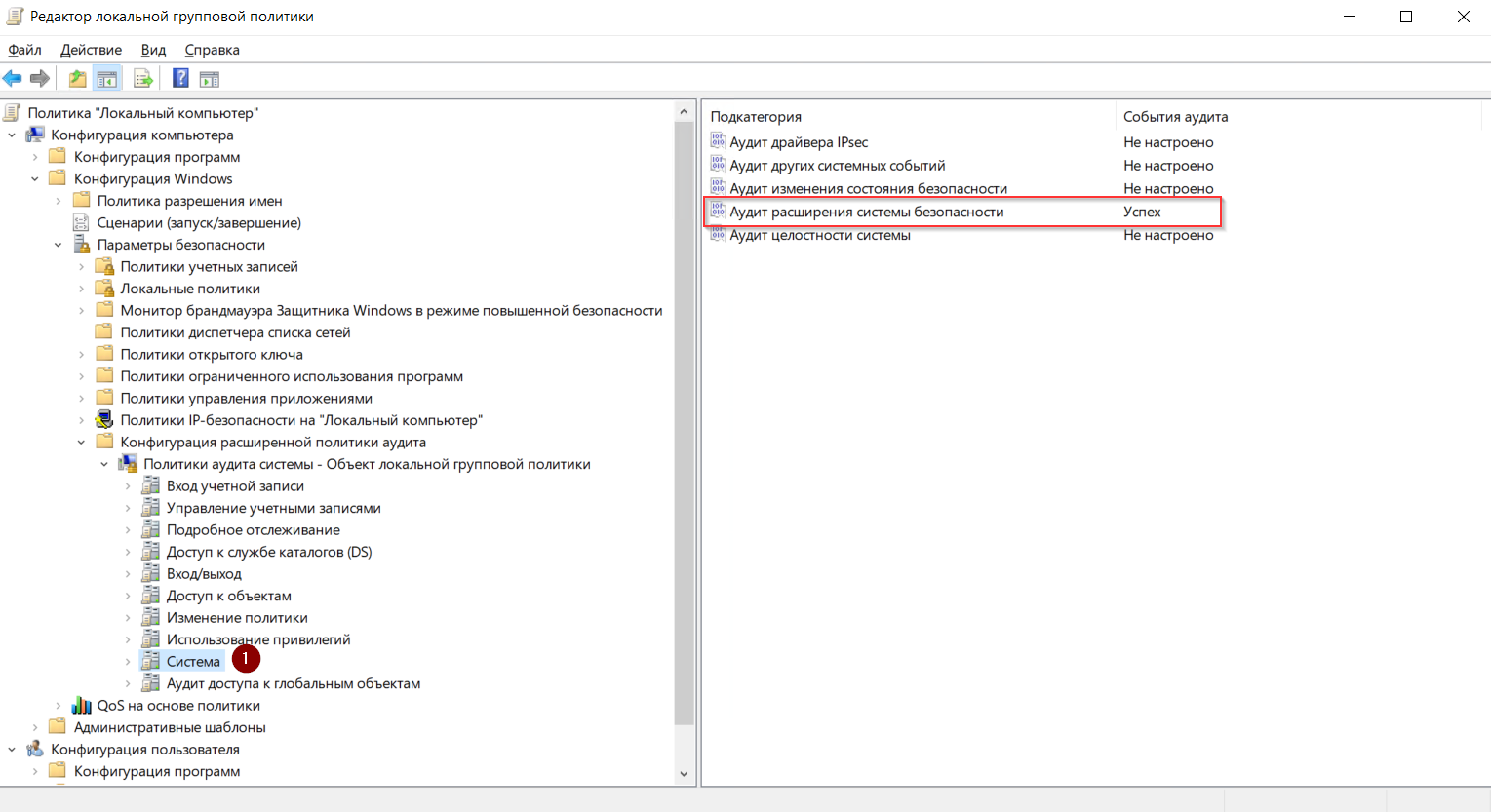
Task: Click the tree pane scrollbar down arrow
Action: point(684,774)
